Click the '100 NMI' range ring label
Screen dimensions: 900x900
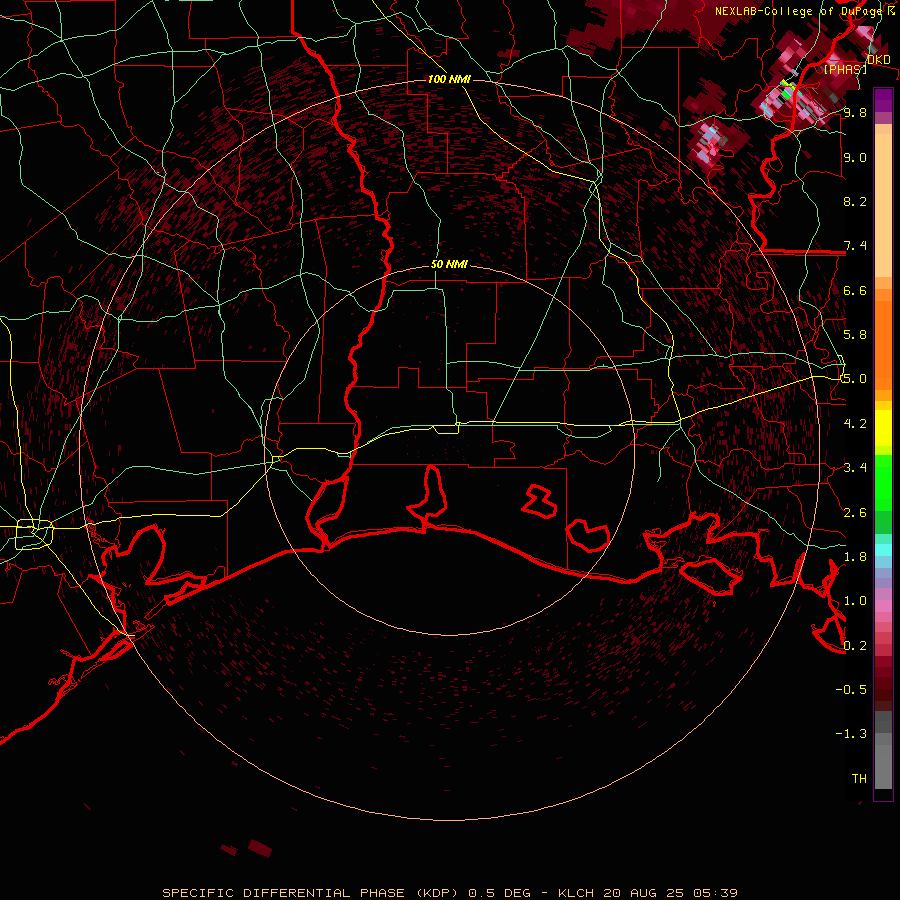(449, 79)
